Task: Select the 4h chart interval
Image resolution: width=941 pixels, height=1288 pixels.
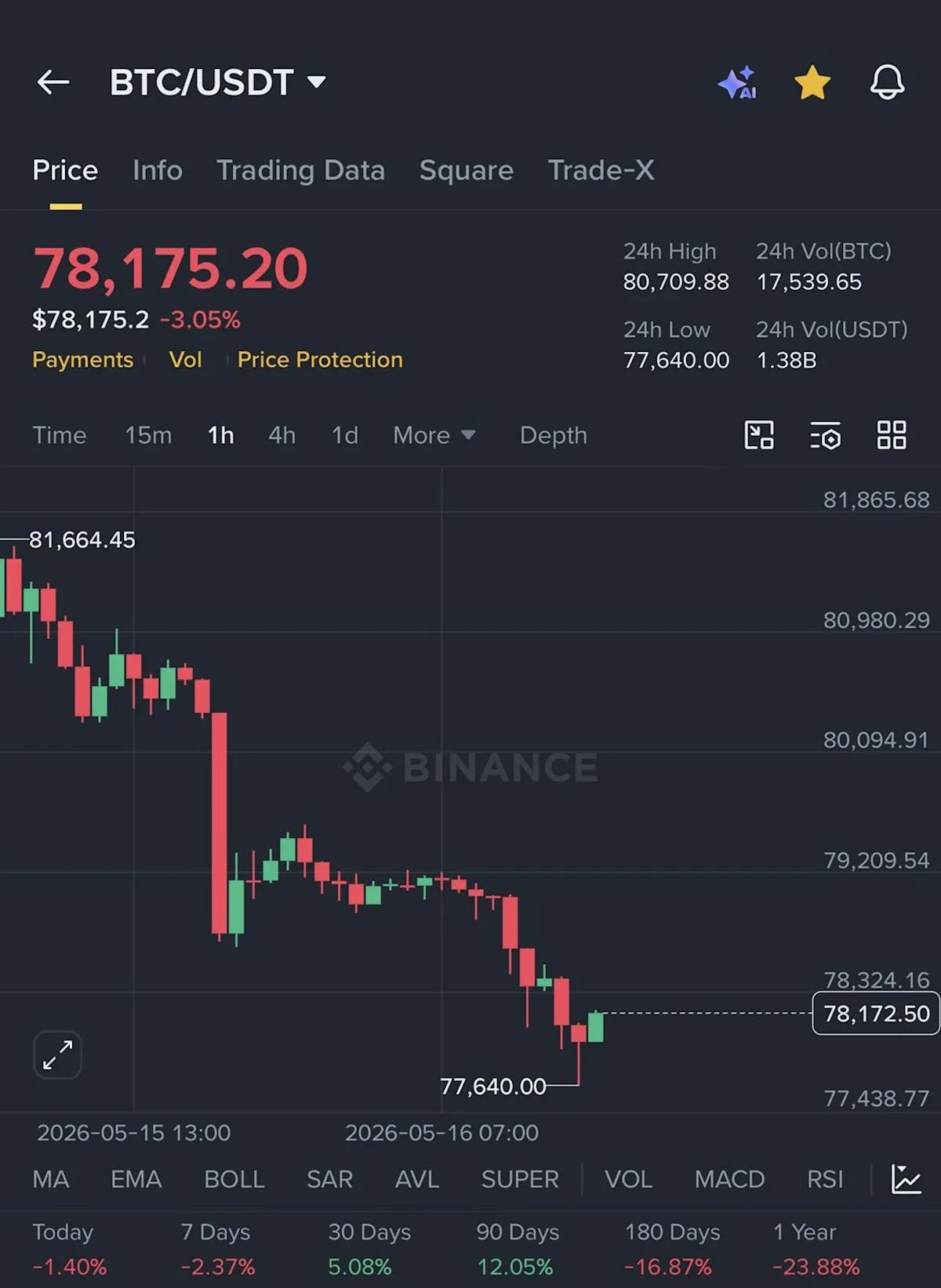Action: 282,435
